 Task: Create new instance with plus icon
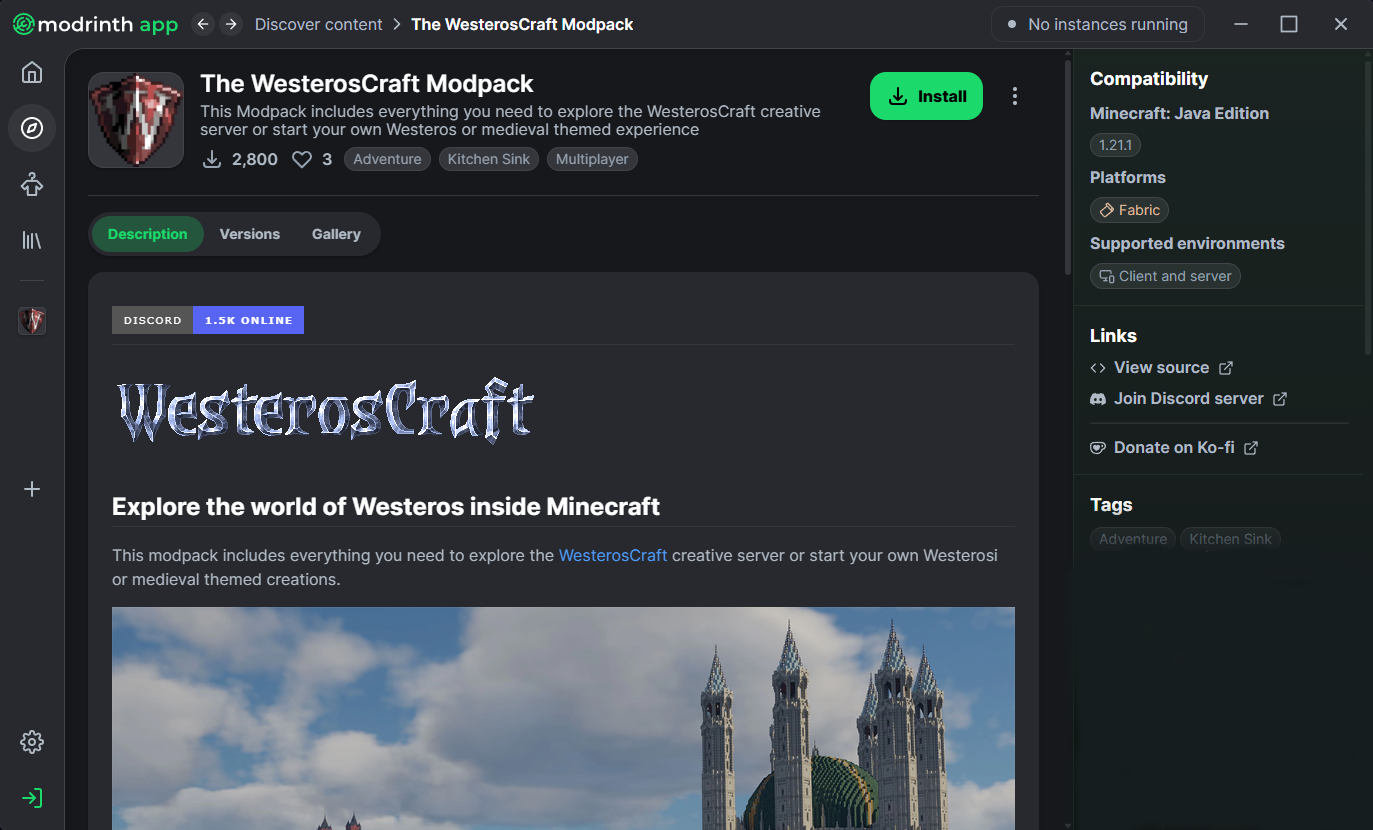tap(32, 489)
